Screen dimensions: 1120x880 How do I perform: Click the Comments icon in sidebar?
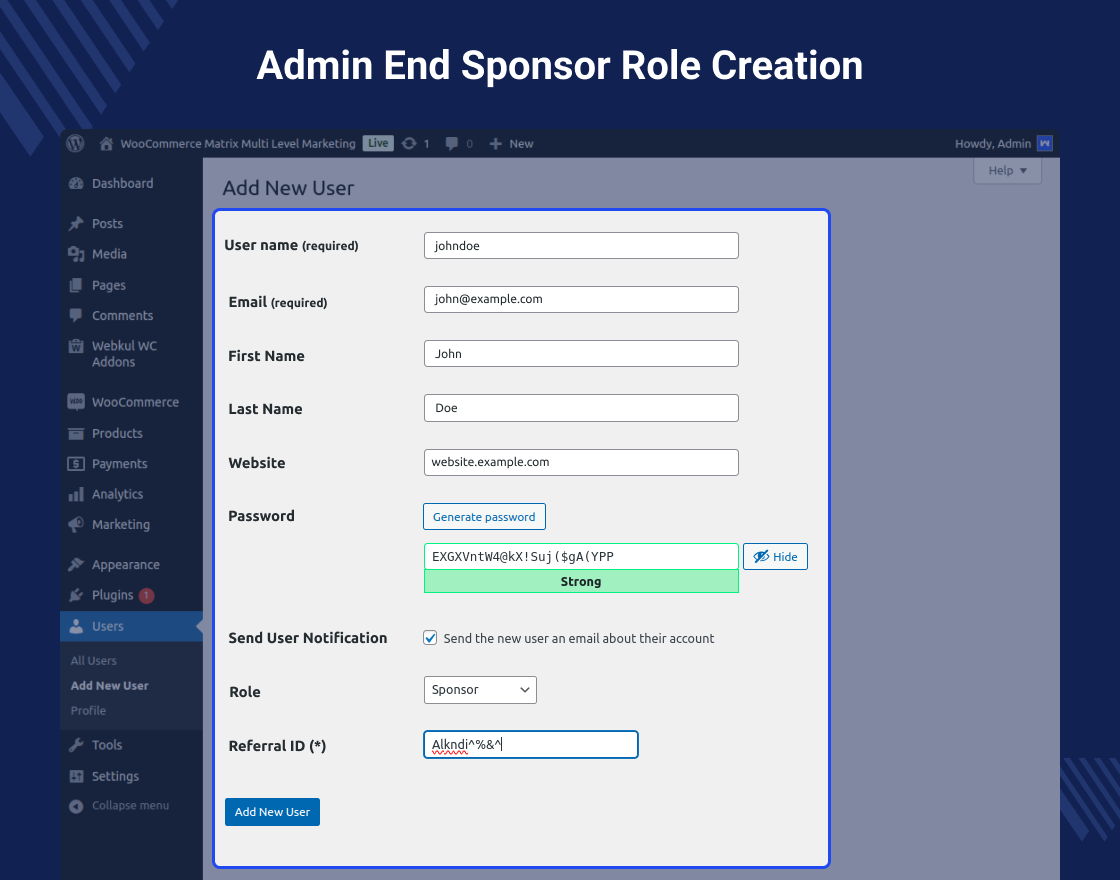76,315
